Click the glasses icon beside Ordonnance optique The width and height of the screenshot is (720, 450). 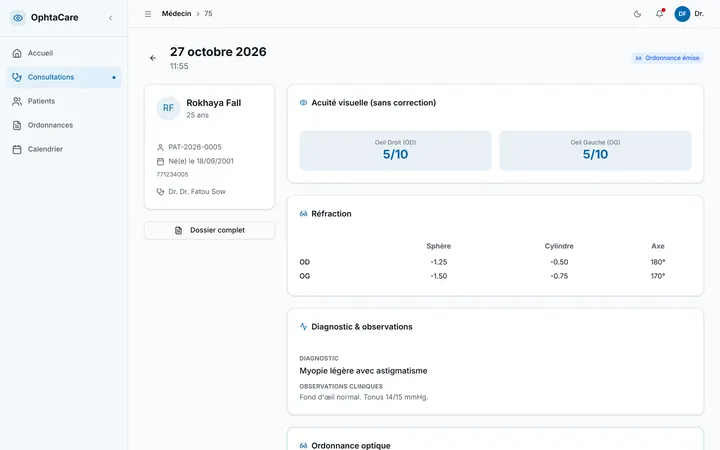[x=304, y=445]
